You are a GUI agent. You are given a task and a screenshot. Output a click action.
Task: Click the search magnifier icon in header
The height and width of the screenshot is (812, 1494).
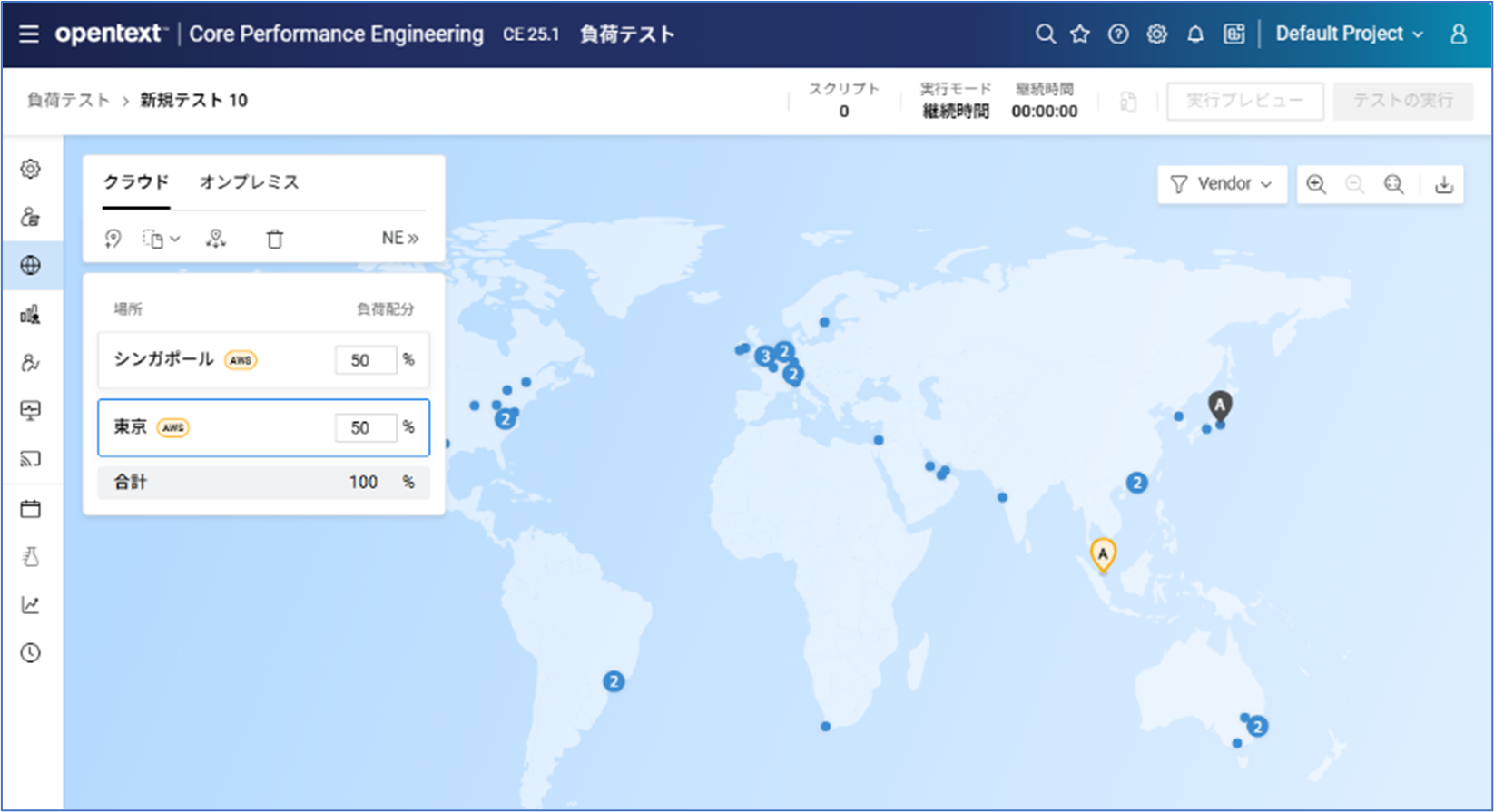pyautogui.click(x=1045, y=34)
